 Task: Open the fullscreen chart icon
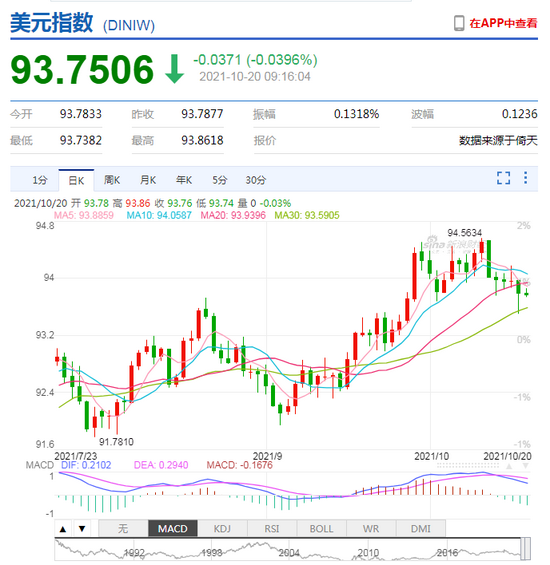coord(503,178)
